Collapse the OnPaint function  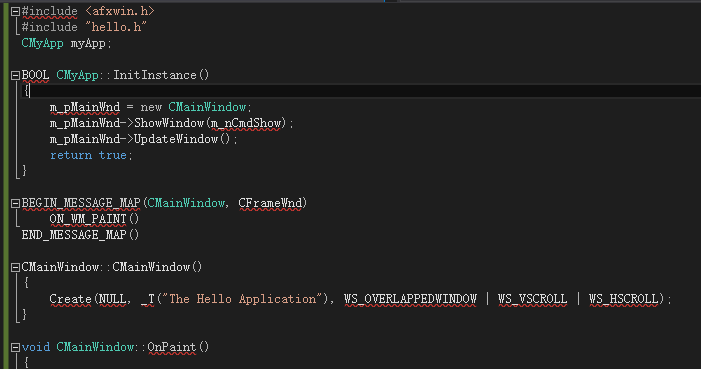click(15, 347)
